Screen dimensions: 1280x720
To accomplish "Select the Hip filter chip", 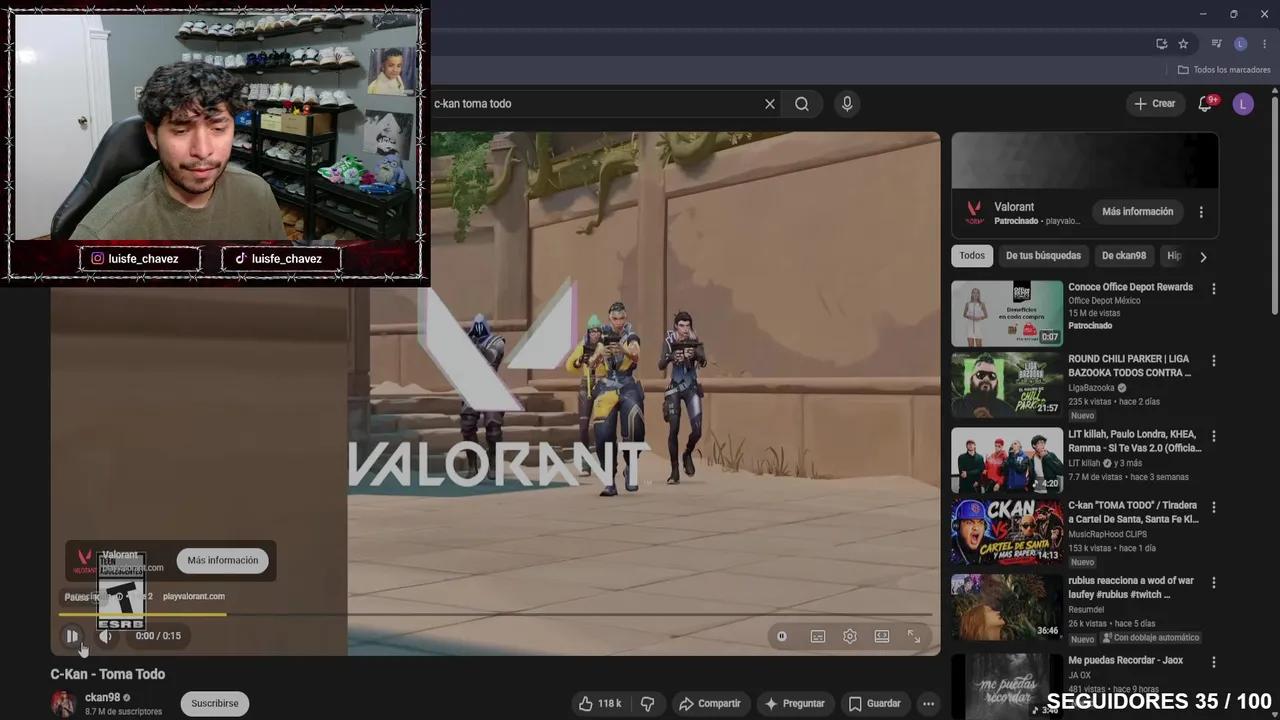I will 1174,256.
